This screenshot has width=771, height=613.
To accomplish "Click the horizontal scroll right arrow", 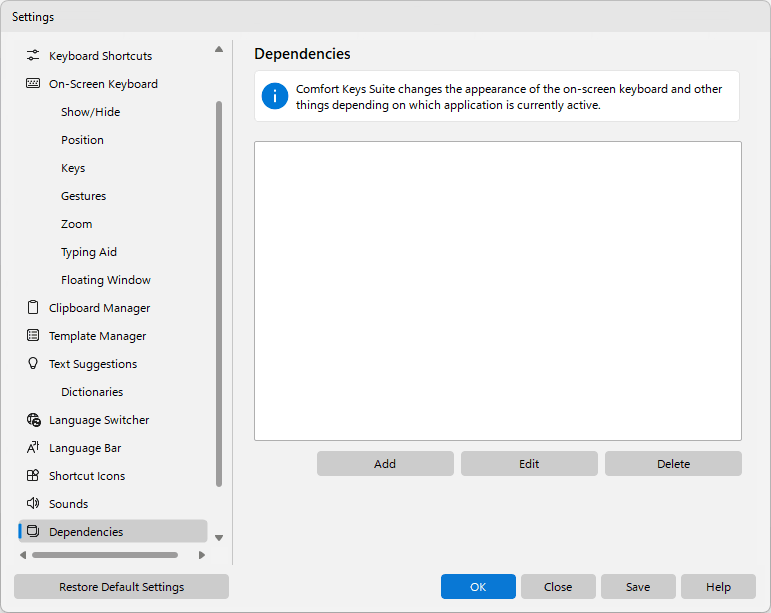I will tap(202, 555).
